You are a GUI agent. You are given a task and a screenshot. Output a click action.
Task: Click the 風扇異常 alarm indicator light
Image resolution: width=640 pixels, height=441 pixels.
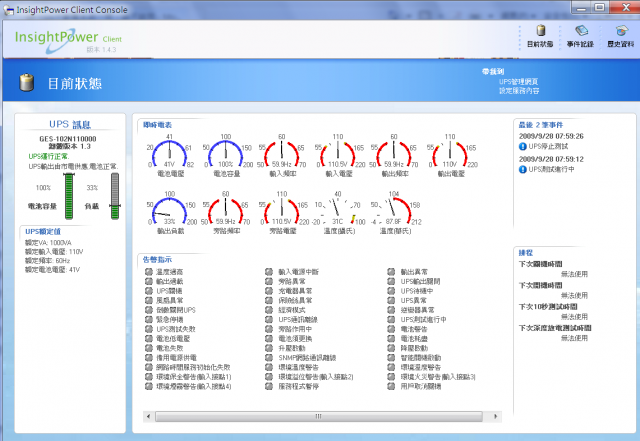click(x=149, y=300)
